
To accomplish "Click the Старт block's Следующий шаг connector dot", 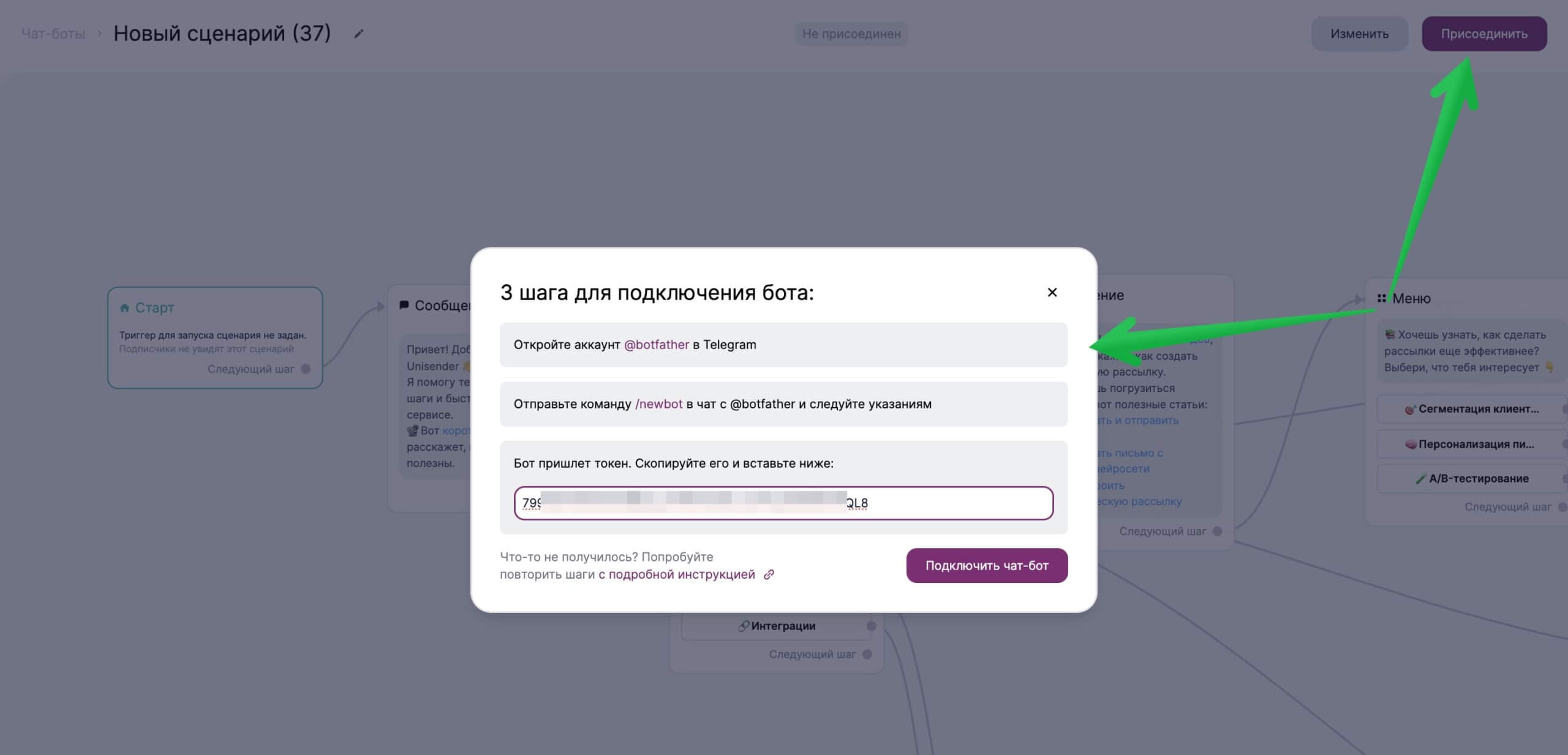I will (306, 369).
